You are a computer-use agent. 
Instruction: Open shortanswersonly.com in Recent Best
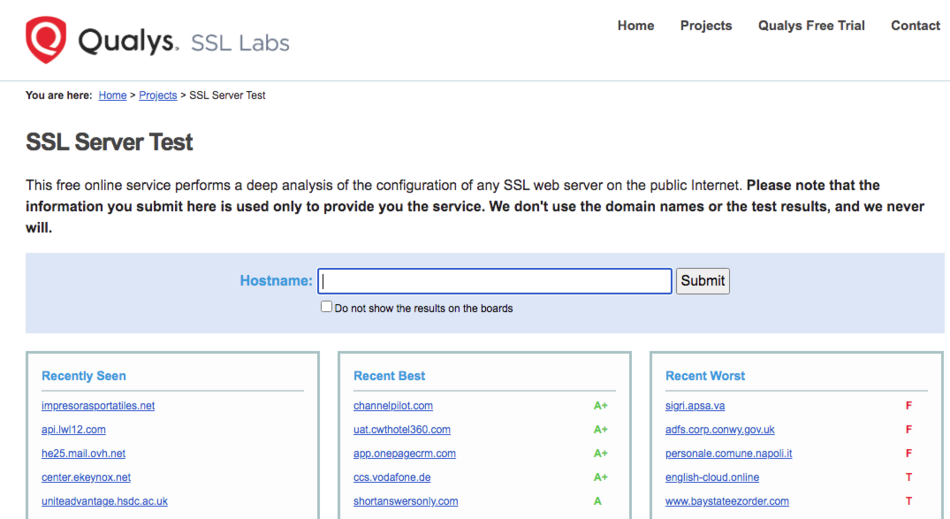[406, 501]
